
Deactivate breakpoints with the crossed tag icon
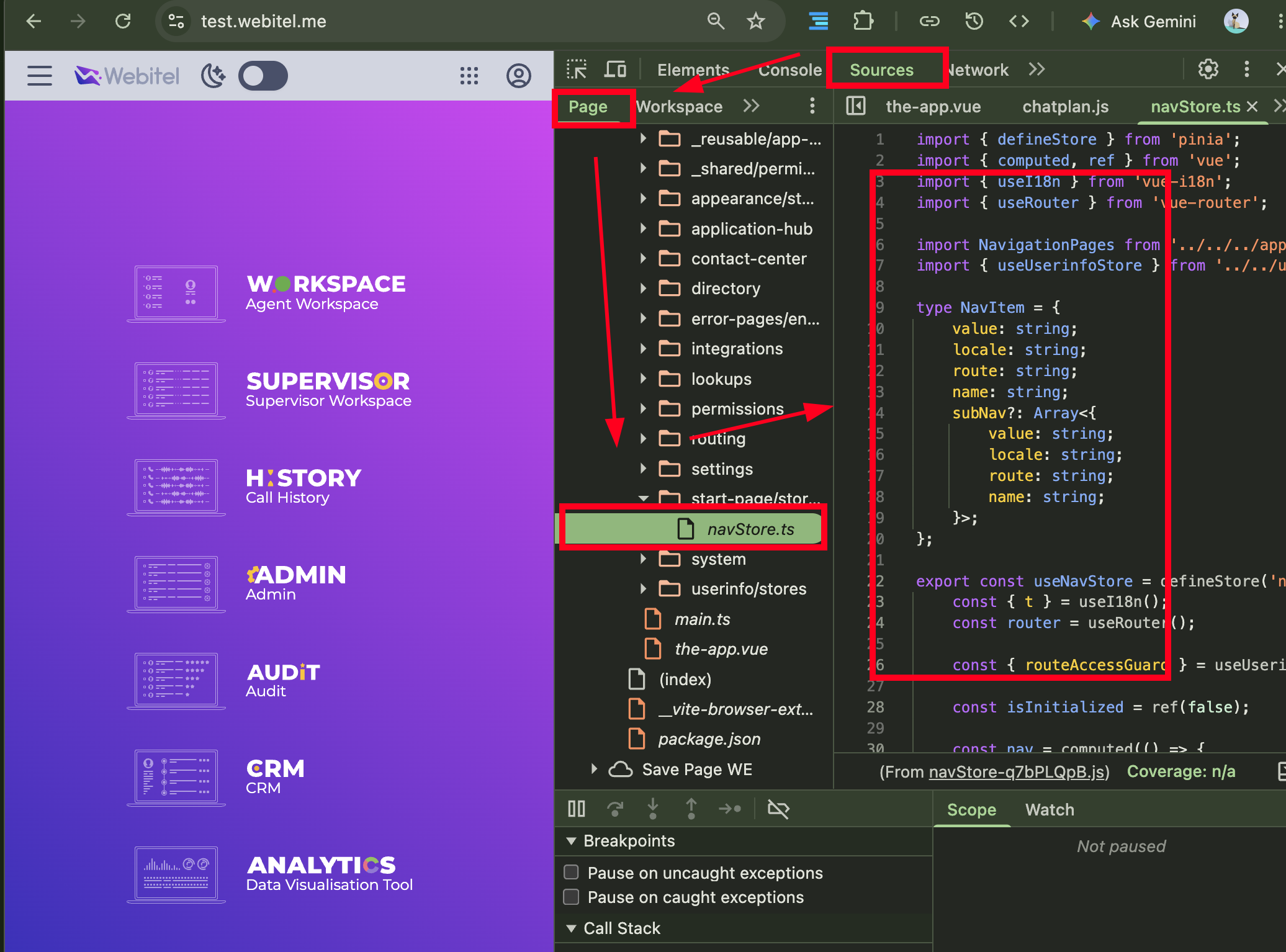[778, 809]
